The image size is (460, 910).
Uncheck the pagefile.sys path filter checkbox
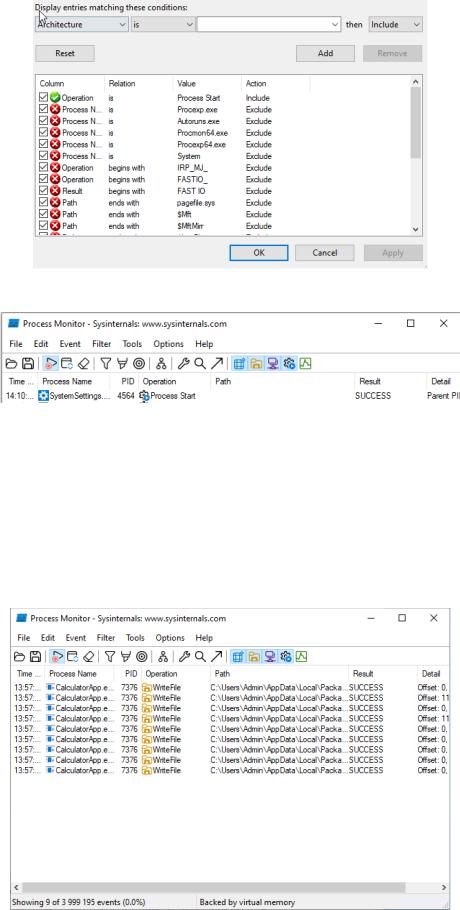point(44,203)
